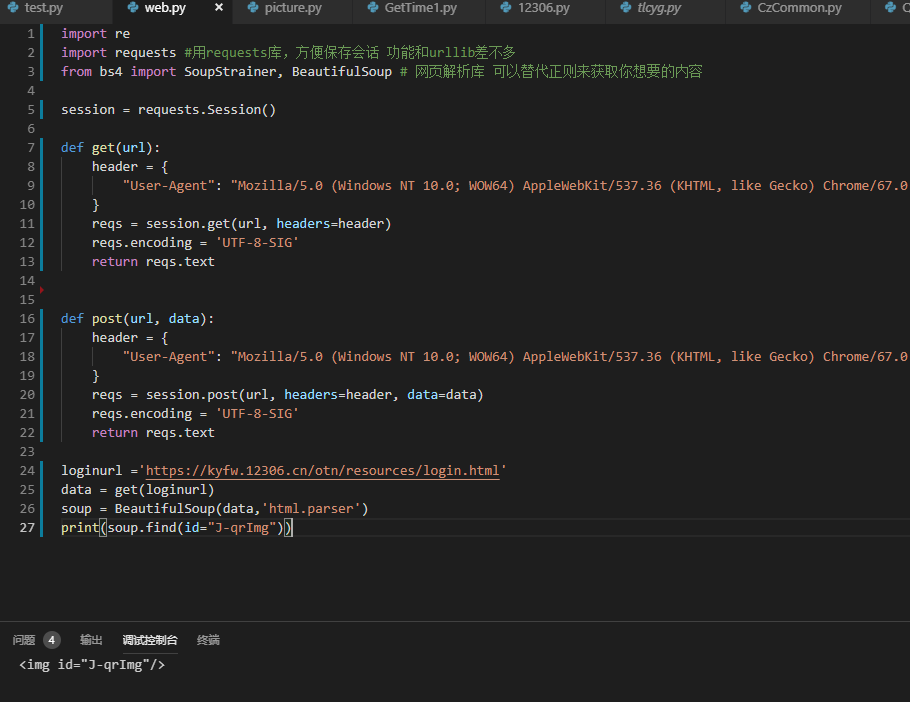Viewport: 910px width, 702px height.
Task: Open the CzCommon.py tab
Action: (x=799, y=8)
